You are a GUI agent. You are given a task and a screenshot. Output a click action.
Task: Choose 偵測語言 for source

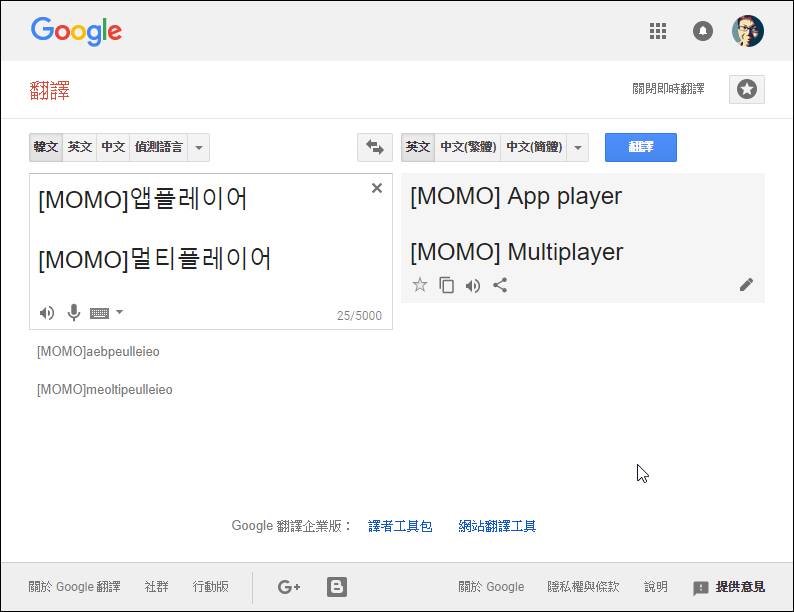tap(158, 147)
